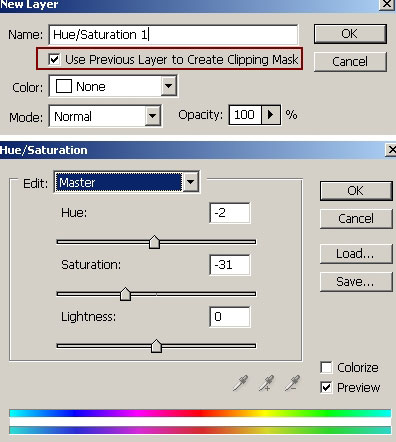Click OK in New Layer dialog
396x442 pixels.
tap(350, 34)
